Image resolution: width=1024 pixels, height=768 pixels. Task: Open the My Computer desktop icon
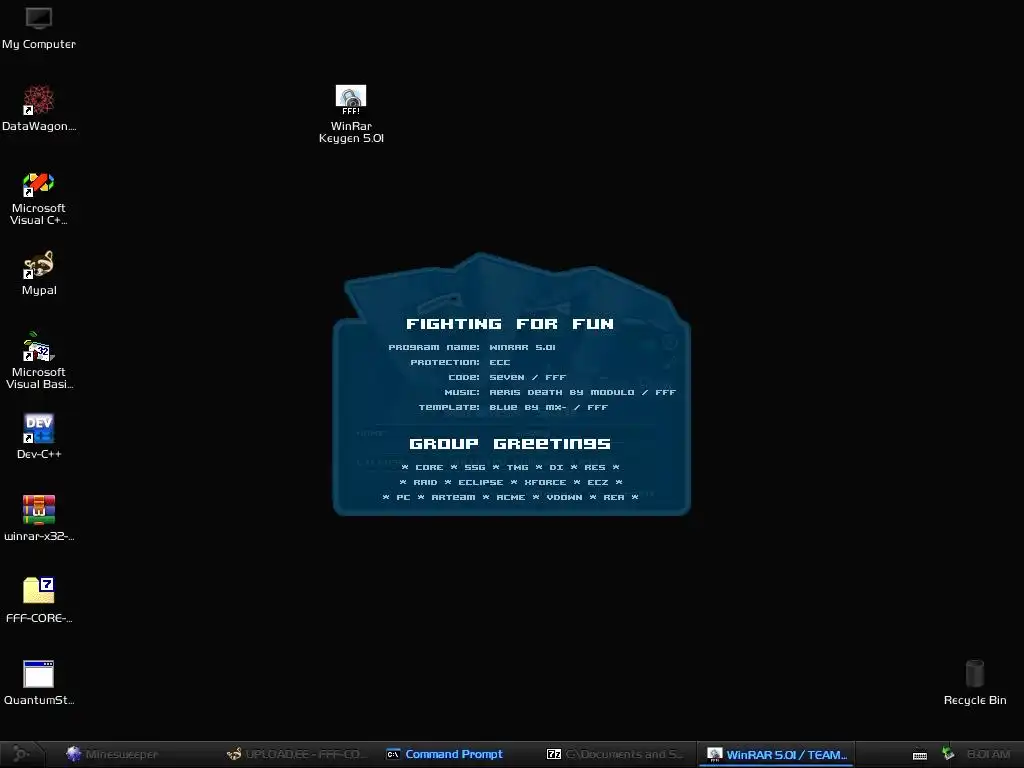pyautogui.click(x=39, y=27)
